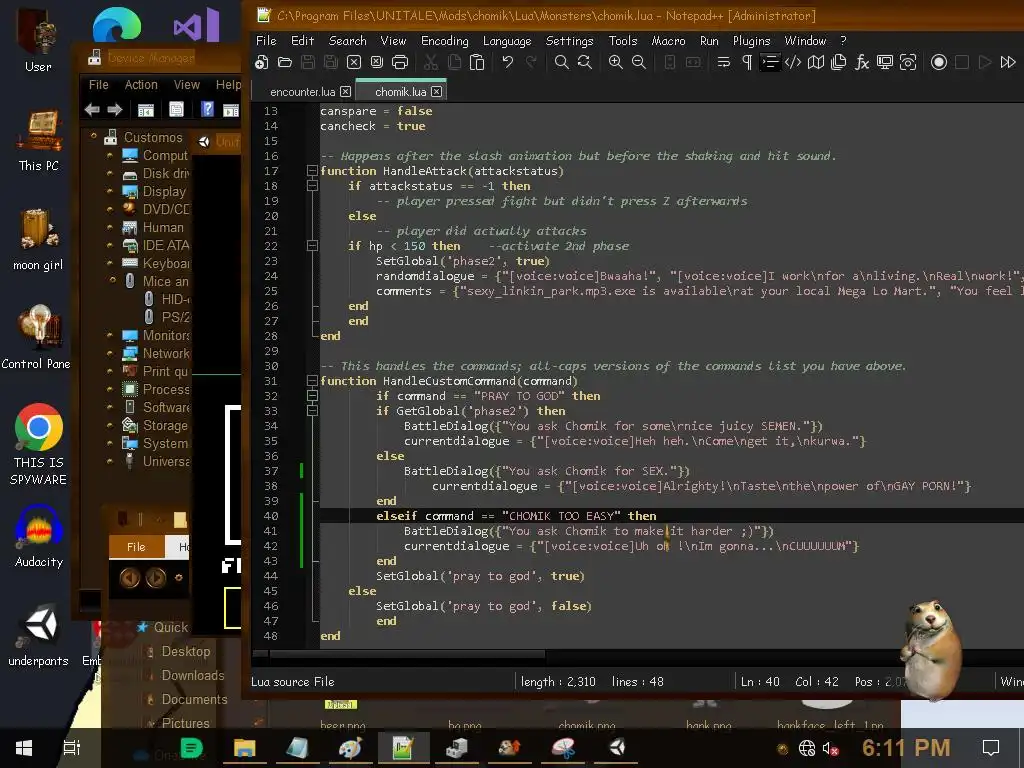Open Task View on taskbar
1024x768 pixels.
coord(72,748)
